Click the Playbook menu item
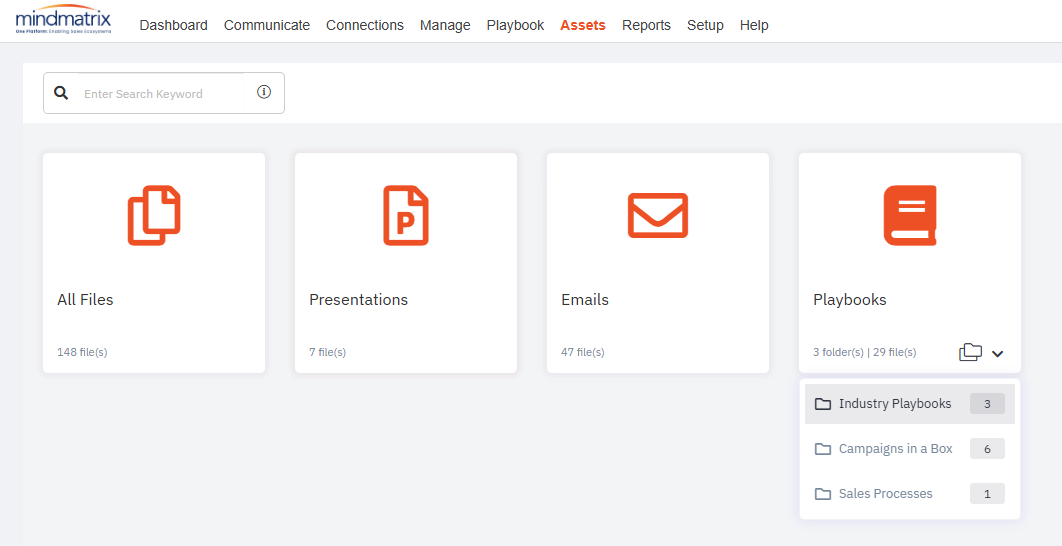This screenshot has height=546, width=1062. pos(515,25)
